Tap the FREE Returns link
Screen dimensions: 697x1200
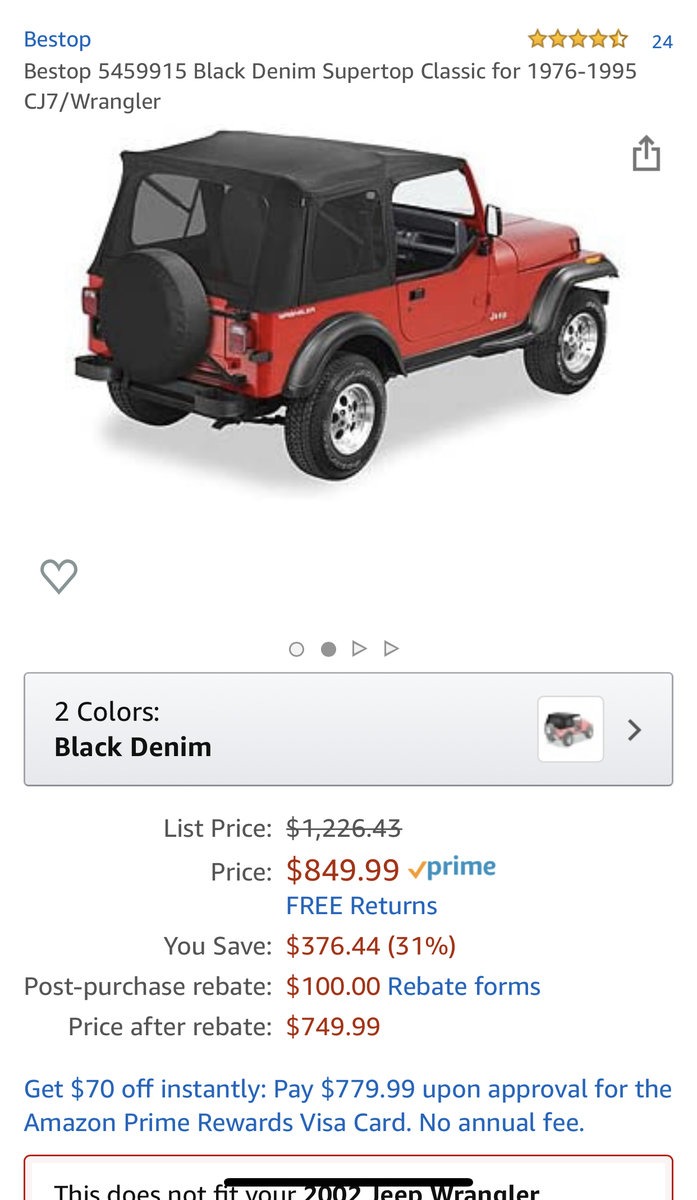click(361, 906)
